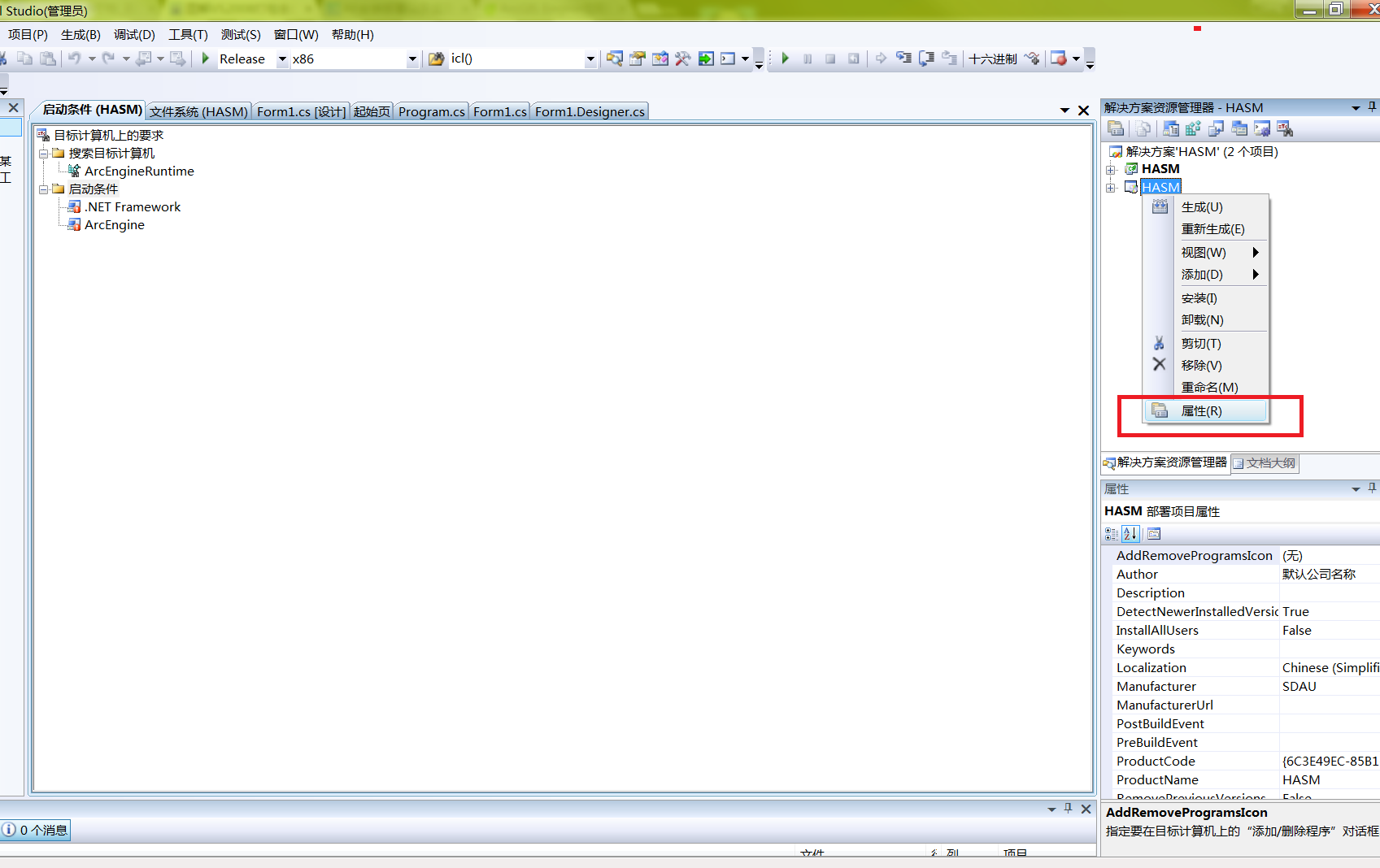The width and height of the screenshot is (1380, 868).
Task: Open Solution Explorer window toolbar icon
Action: click(615, 59)
